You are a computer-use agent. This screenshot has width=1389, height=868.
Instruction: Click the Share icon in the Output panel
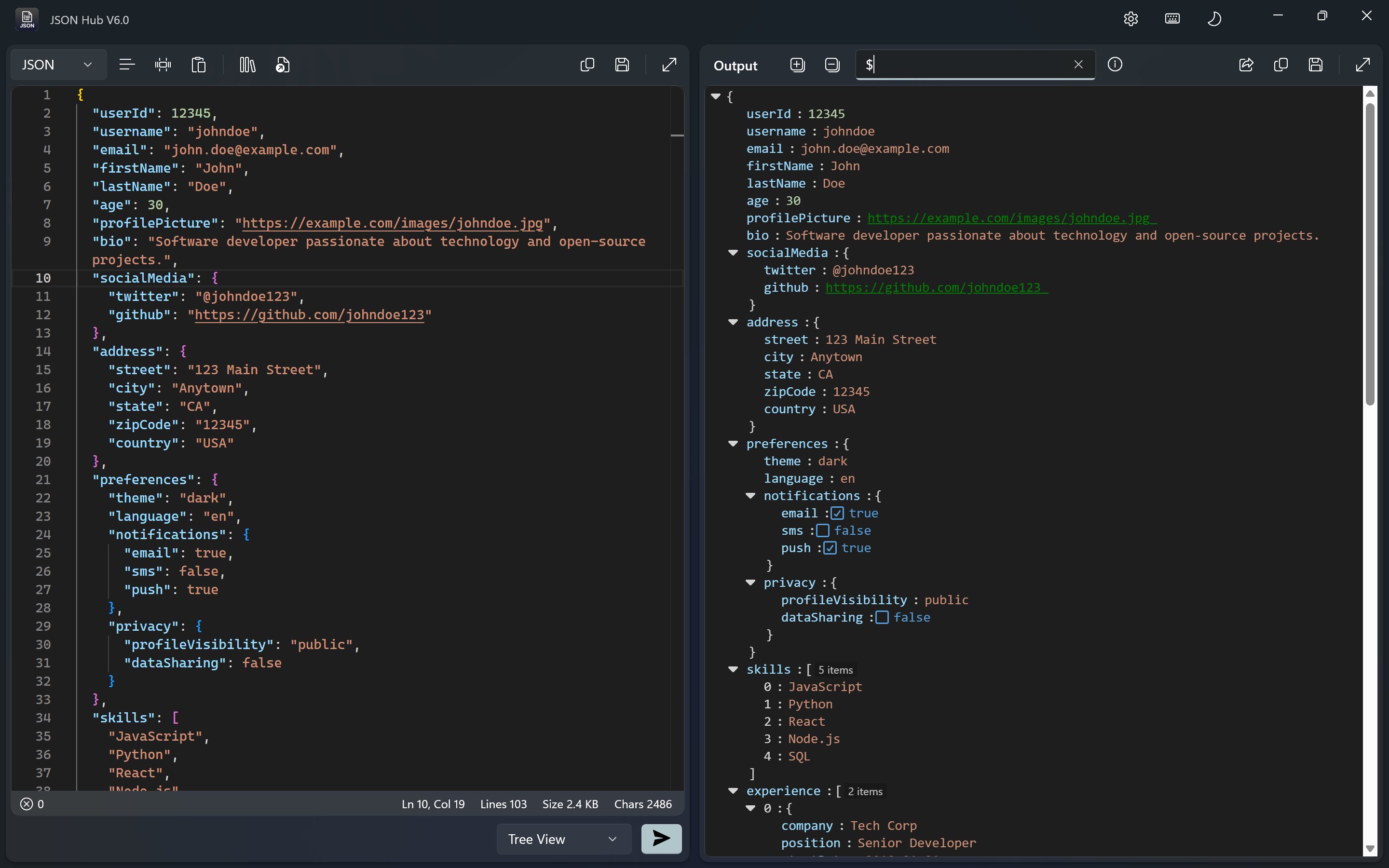[1246, 65]
